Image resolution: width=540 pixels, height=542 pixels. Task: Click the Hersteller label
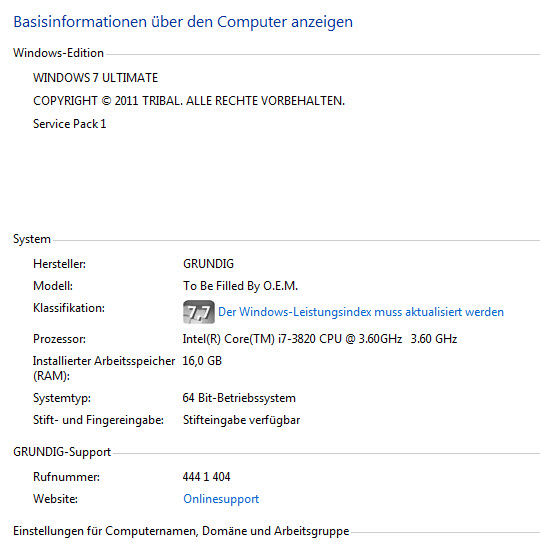coord(59,264)
